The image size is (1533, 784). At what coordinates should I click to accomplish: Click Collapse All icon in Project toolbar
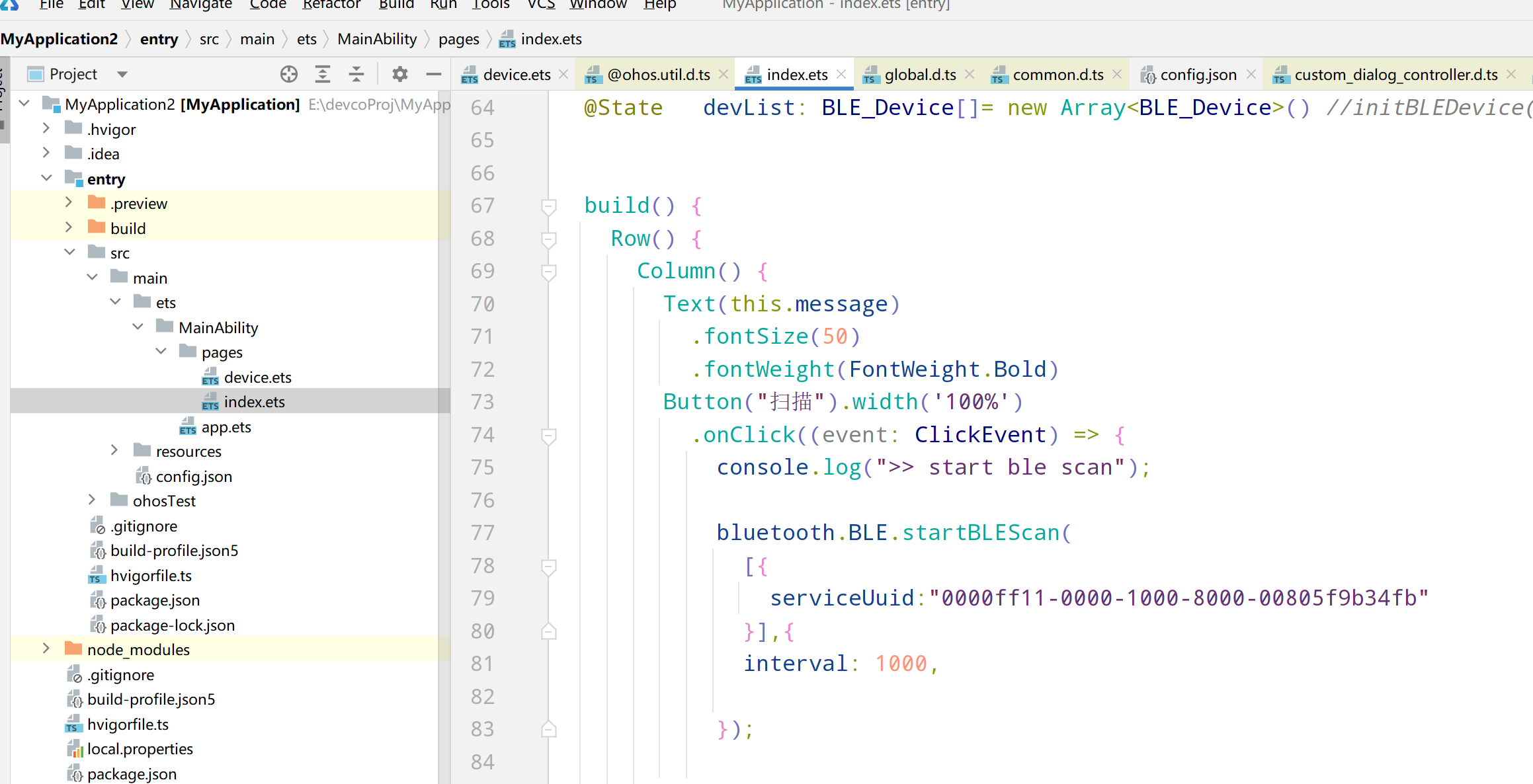(x=356, y=74)
